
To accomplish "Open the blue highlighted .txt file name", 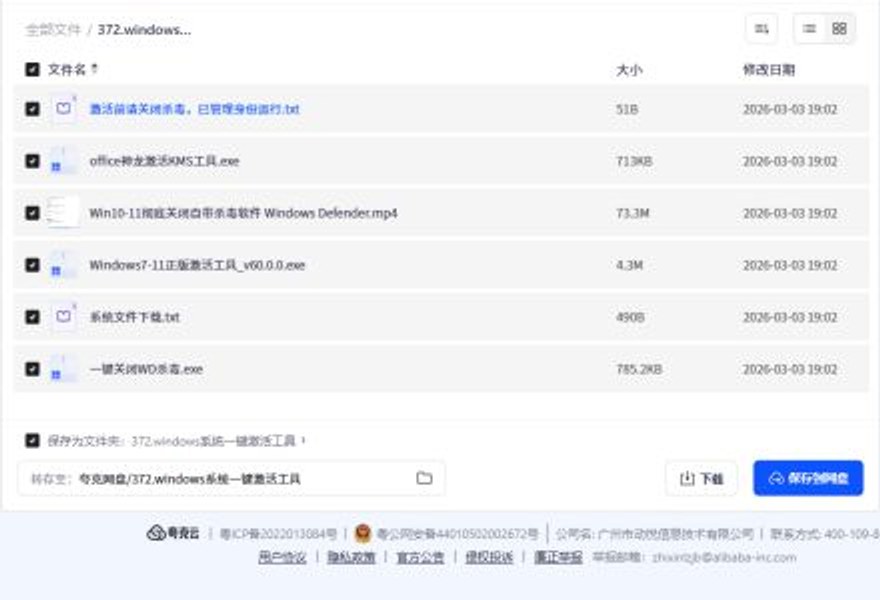I will (x=194, y=109).
